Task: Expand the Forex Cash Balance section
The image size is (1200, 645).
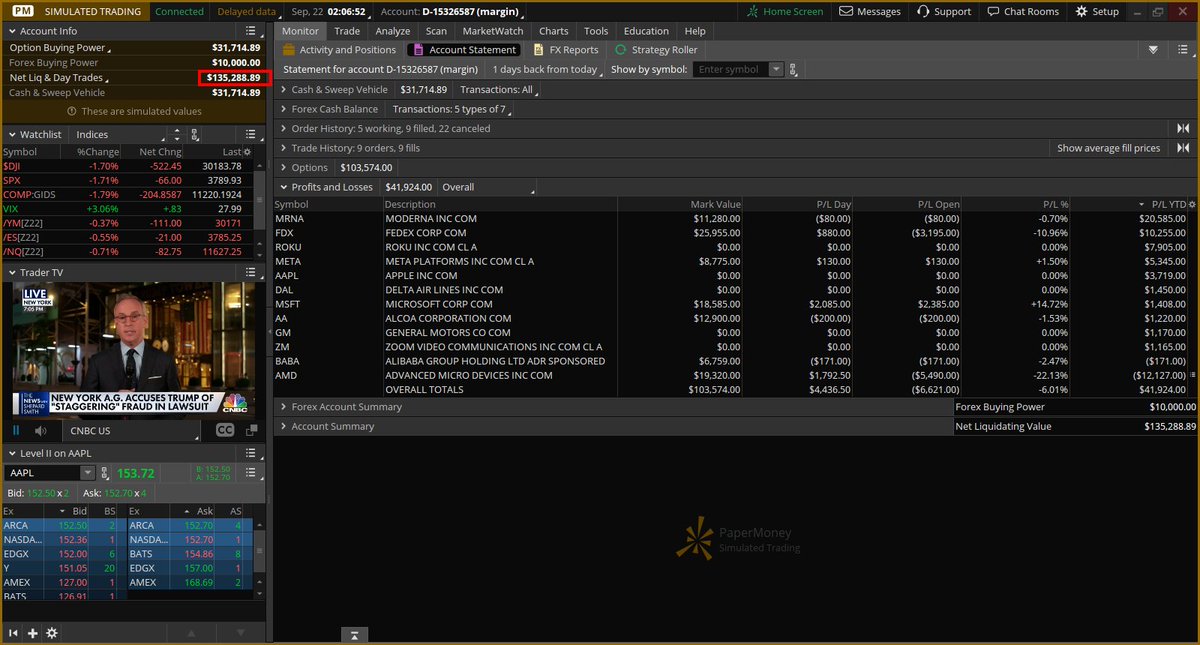Action: [x=284, y=109]
